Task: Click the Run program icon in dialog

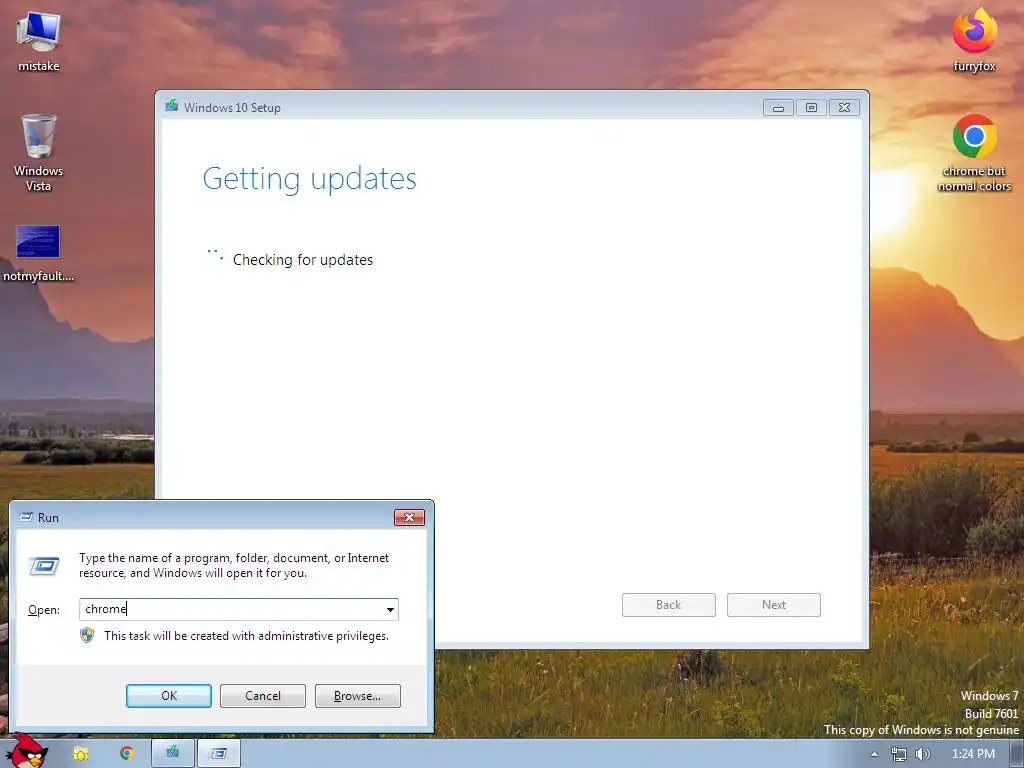Action: click(x=44, y=566)
